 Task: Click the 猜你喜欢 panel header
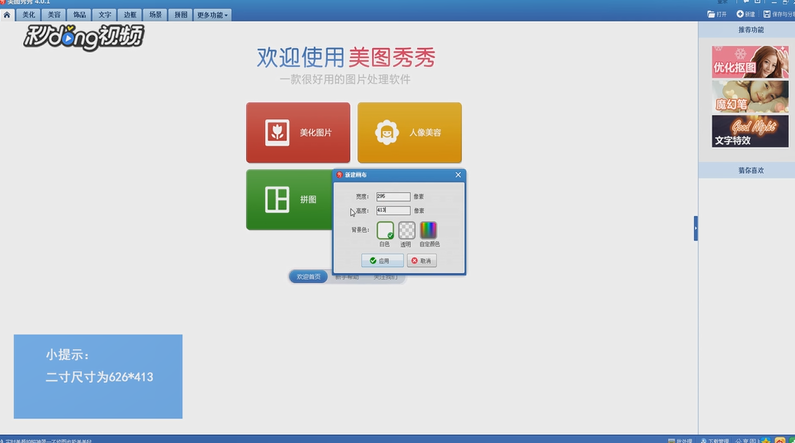pos(747,171)
